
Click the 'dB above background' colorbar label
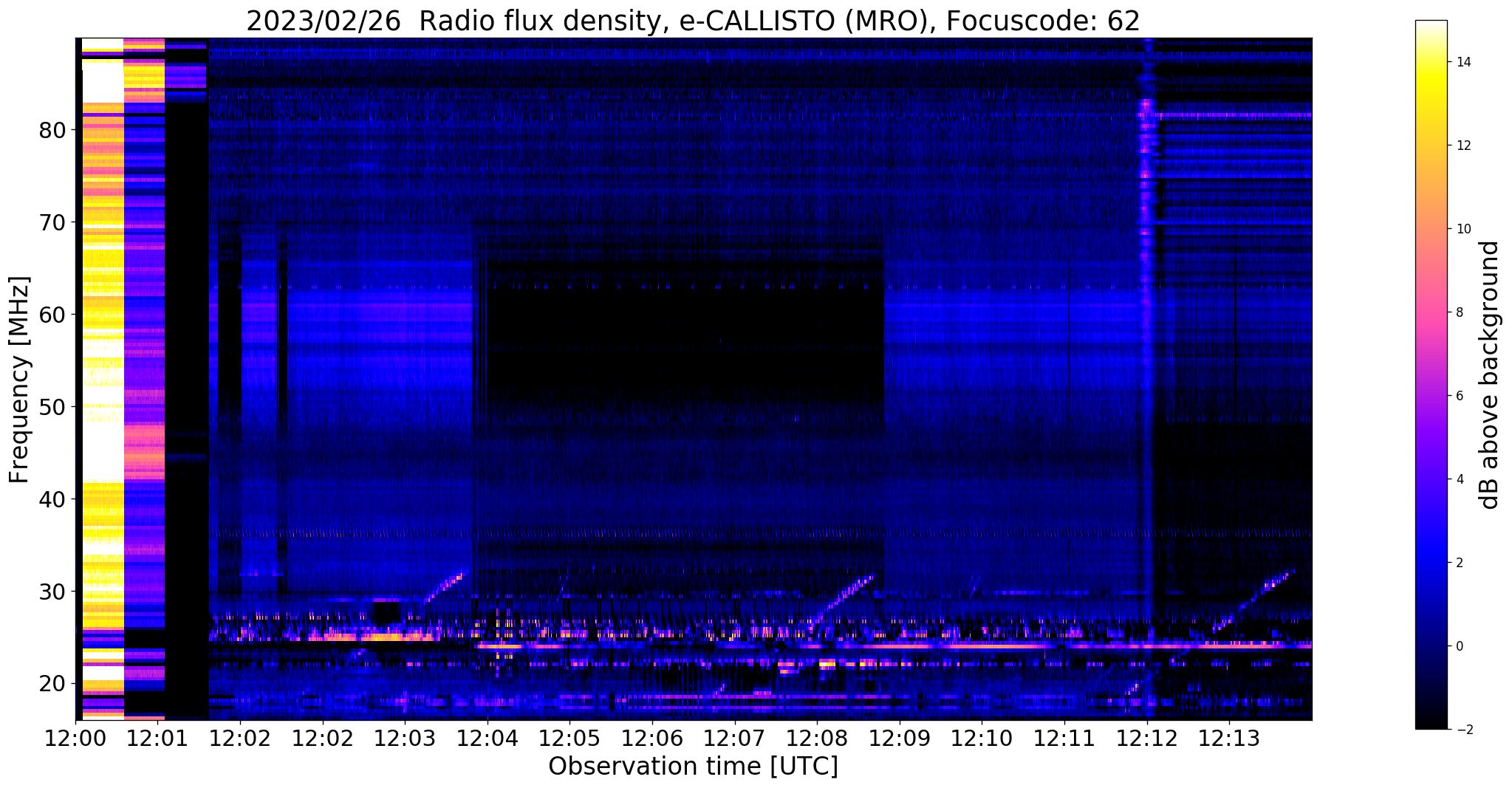coord(1490,374)
